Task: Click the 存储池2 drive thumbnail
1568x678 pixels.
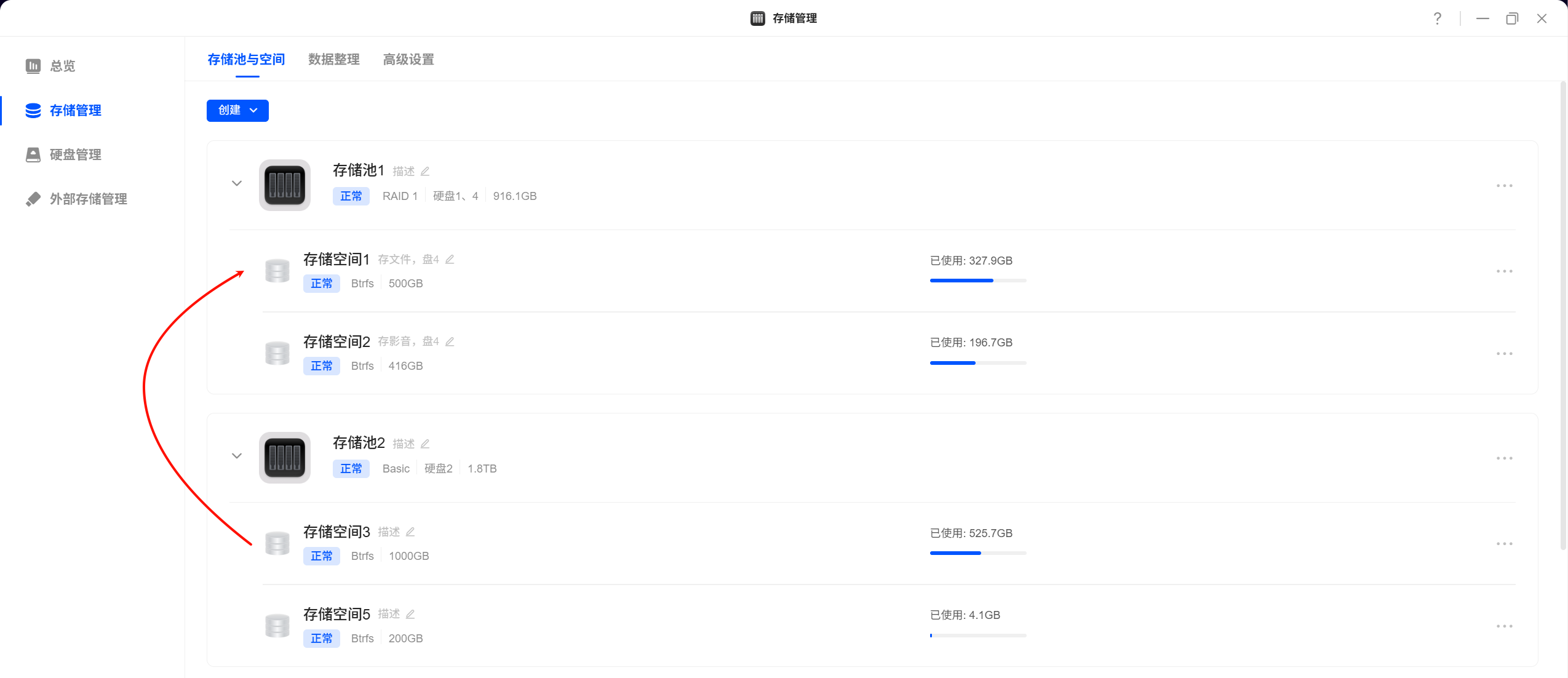Action: [285, 458]
